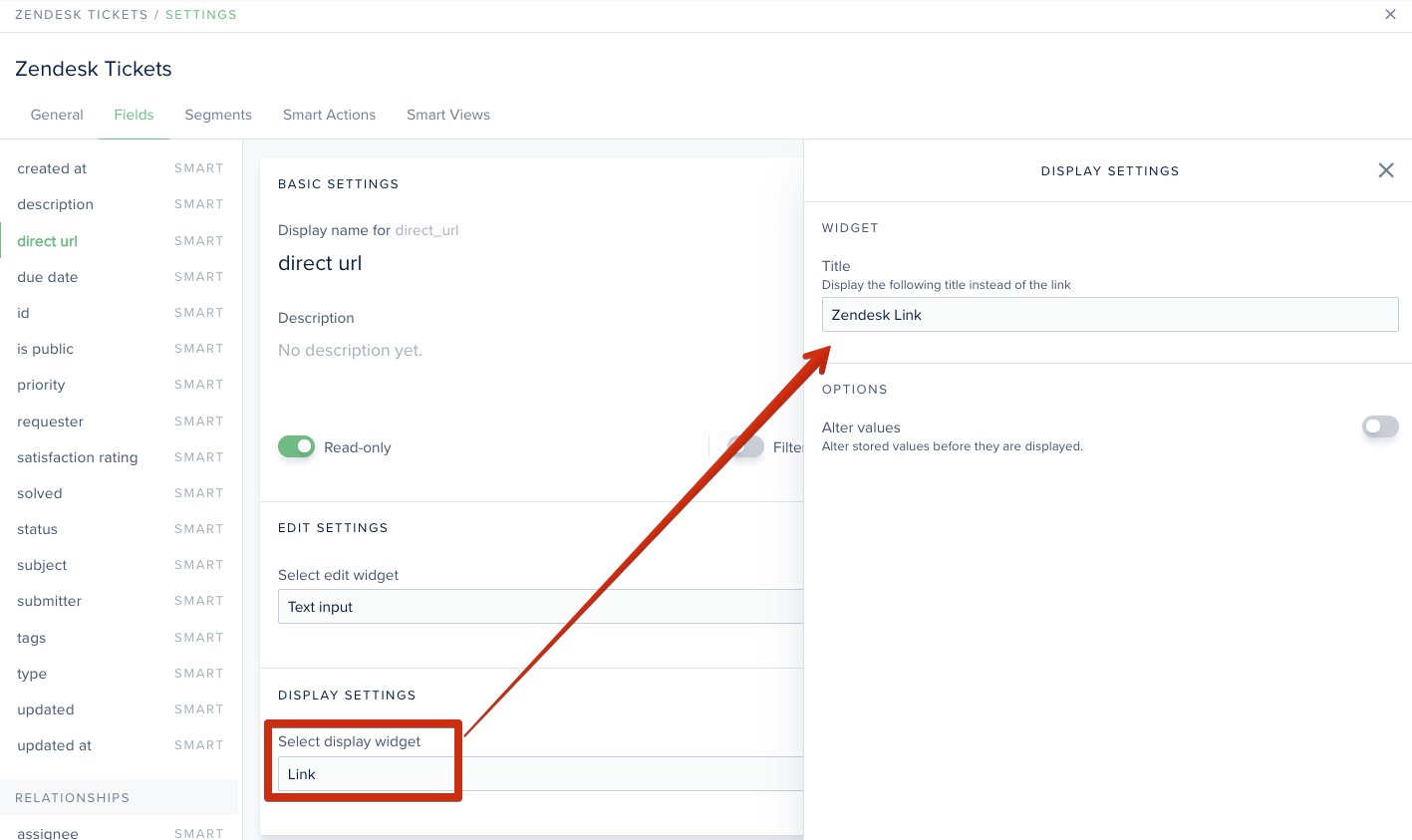This screenshot has height=840, width=1412.
Task: Click the Relationships section header
Action: click(72, 798)
